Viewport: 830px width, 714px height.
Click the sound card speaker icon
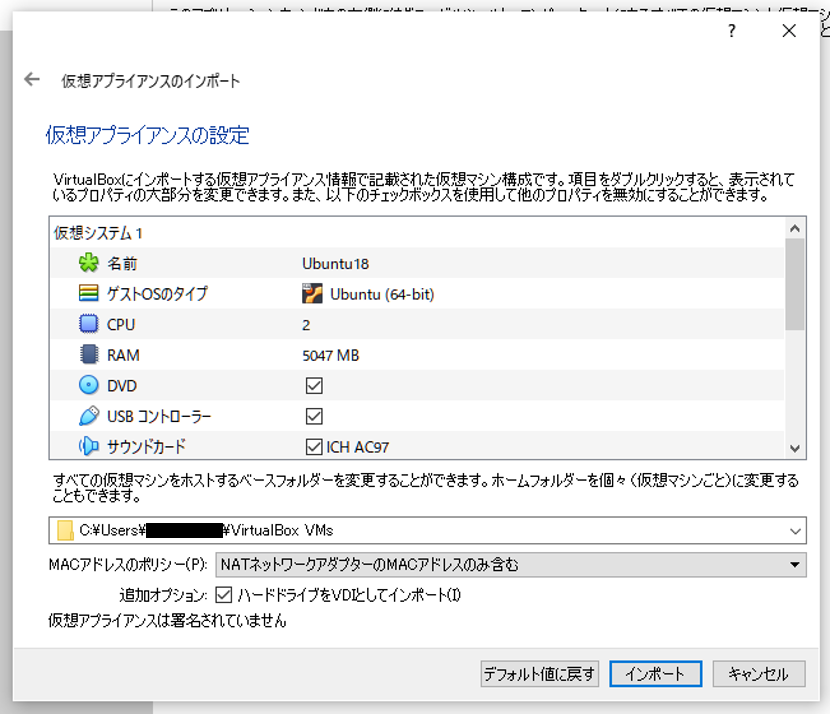[x=88, y=446]
